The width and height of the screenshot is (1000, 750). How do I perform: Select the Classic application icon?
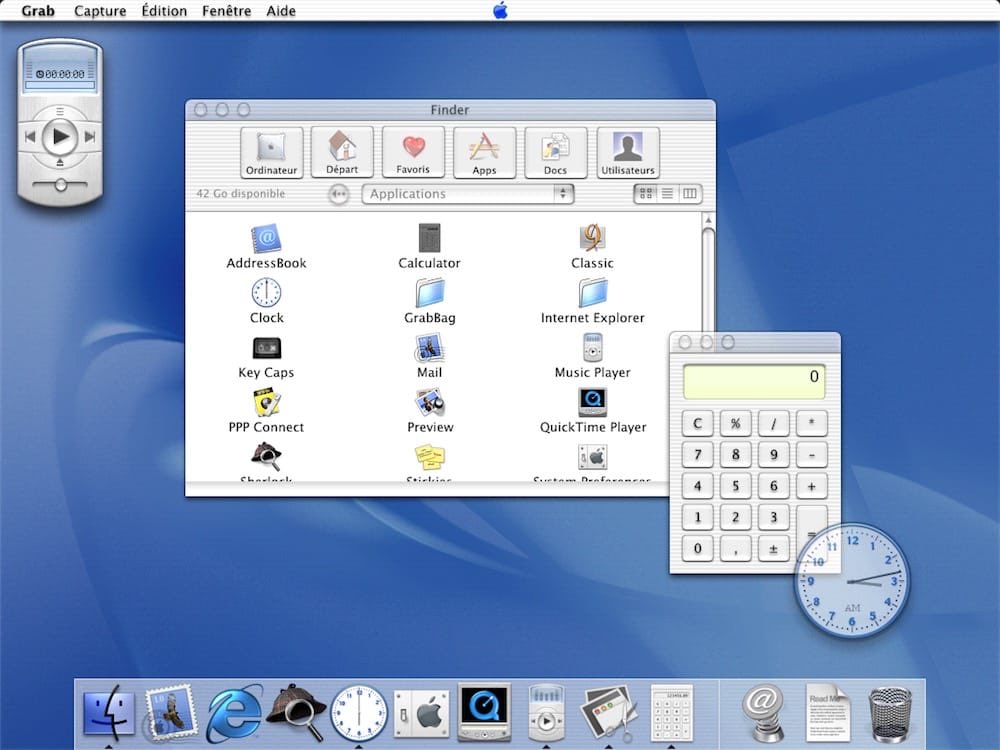click(592, 238)
